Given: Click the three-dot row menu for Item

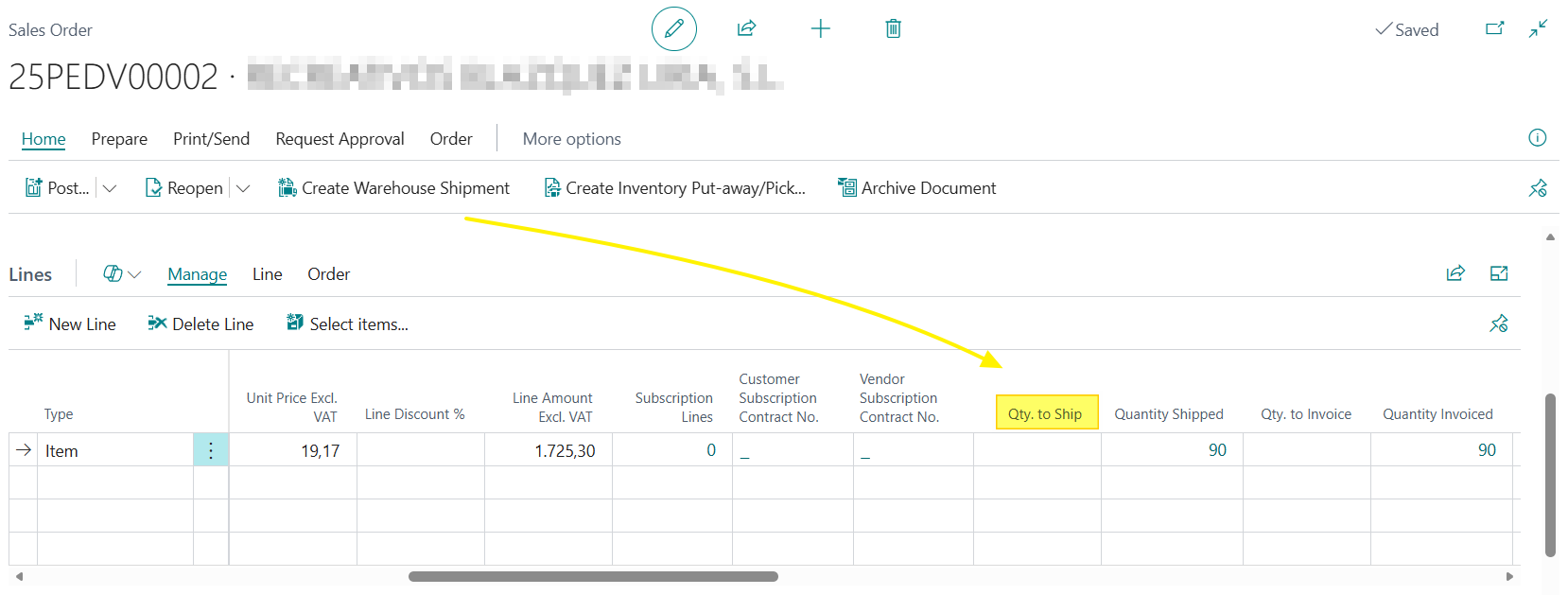Looking at the screenshot, I should point(211,450).
